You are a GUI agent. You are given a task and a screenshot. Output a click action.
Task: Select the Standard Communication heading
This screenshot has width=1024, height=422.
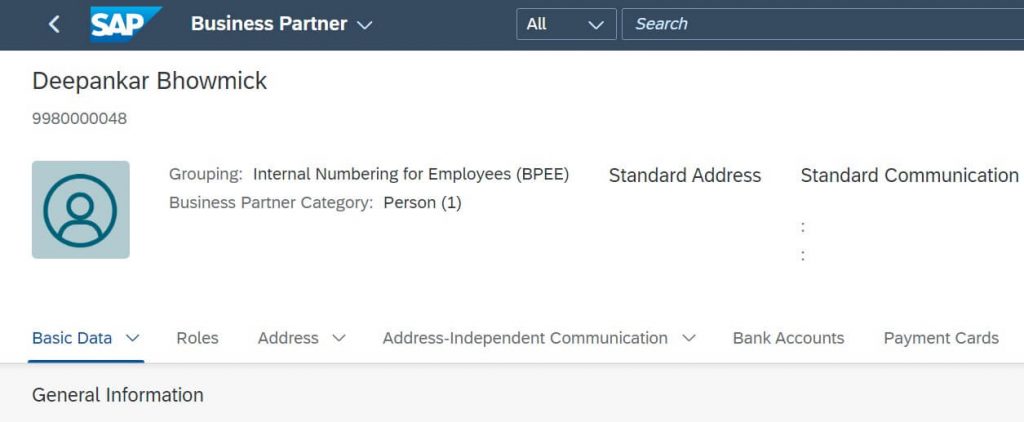point(910,175)
